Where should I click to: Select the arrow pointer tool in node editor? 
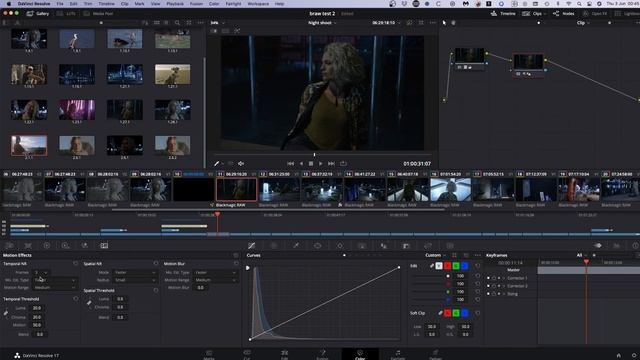pyautogui.click(x=444, y=23)
